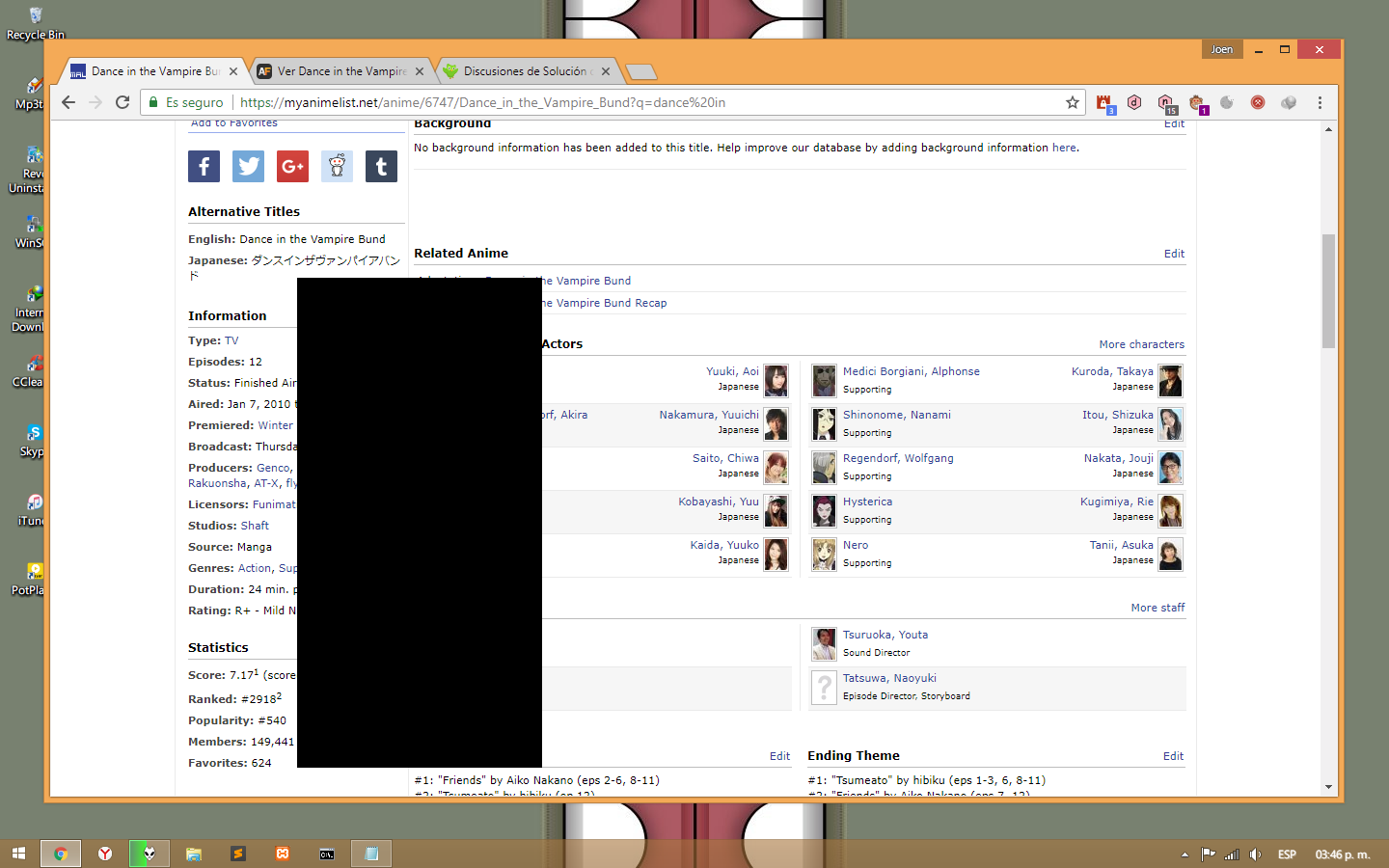Close the Discusiones de Solución tab

[606, 71]
